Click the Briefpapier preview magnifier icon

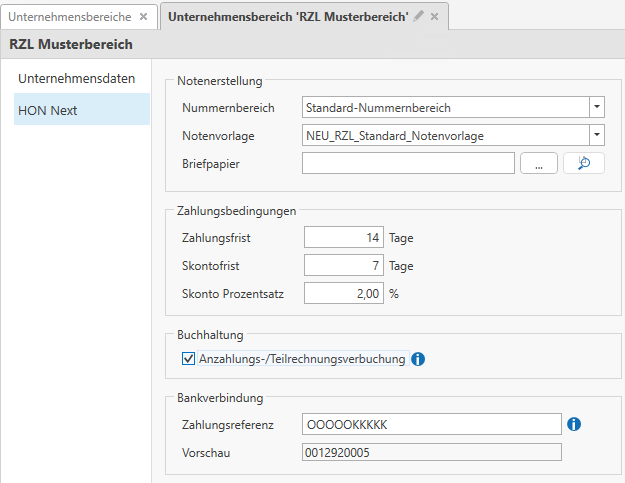click(x=584, y=164)
